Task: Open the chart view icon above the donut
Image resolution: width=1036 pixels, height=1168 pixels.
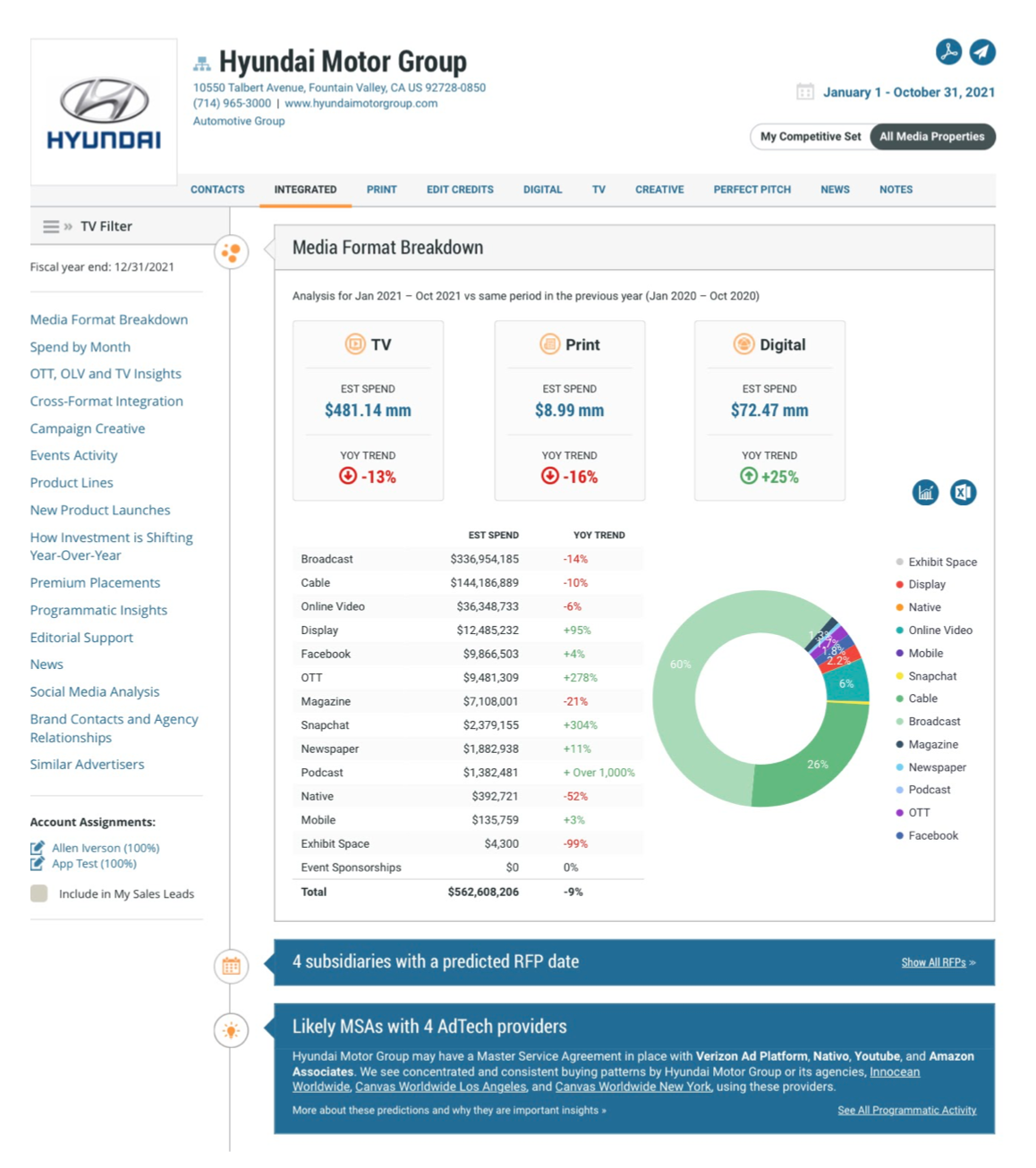Action: pos(925,492)
